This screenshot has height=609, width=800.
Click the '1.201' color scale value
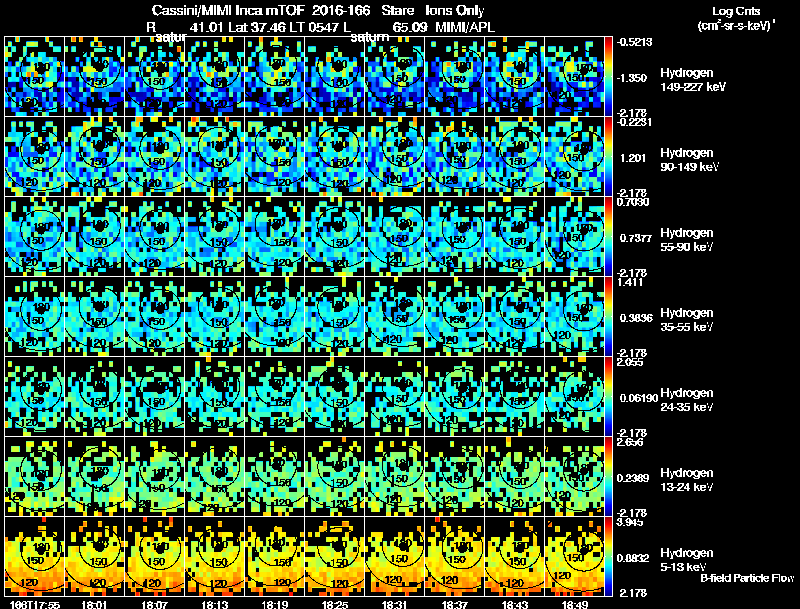point(633,158)
